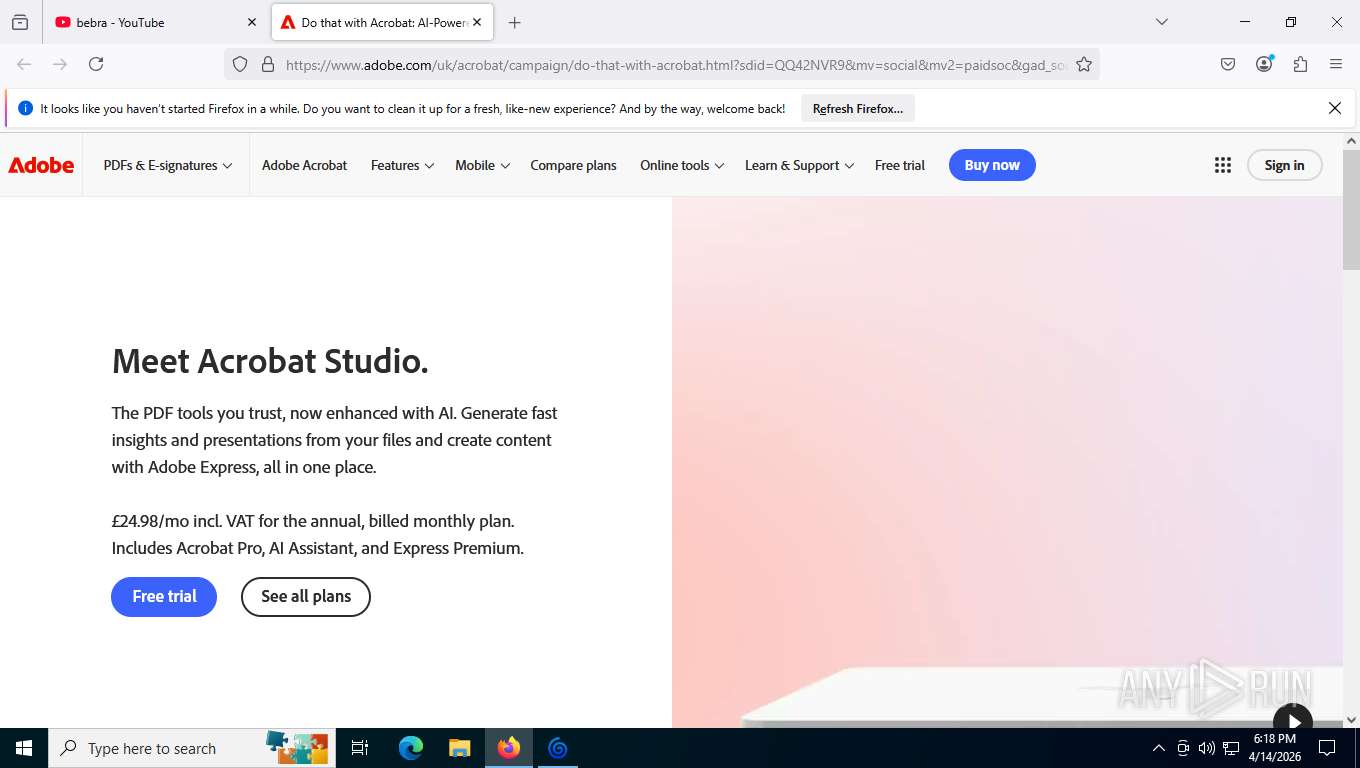
Task: Open the network tray icon
Action: pos(1231,748)
